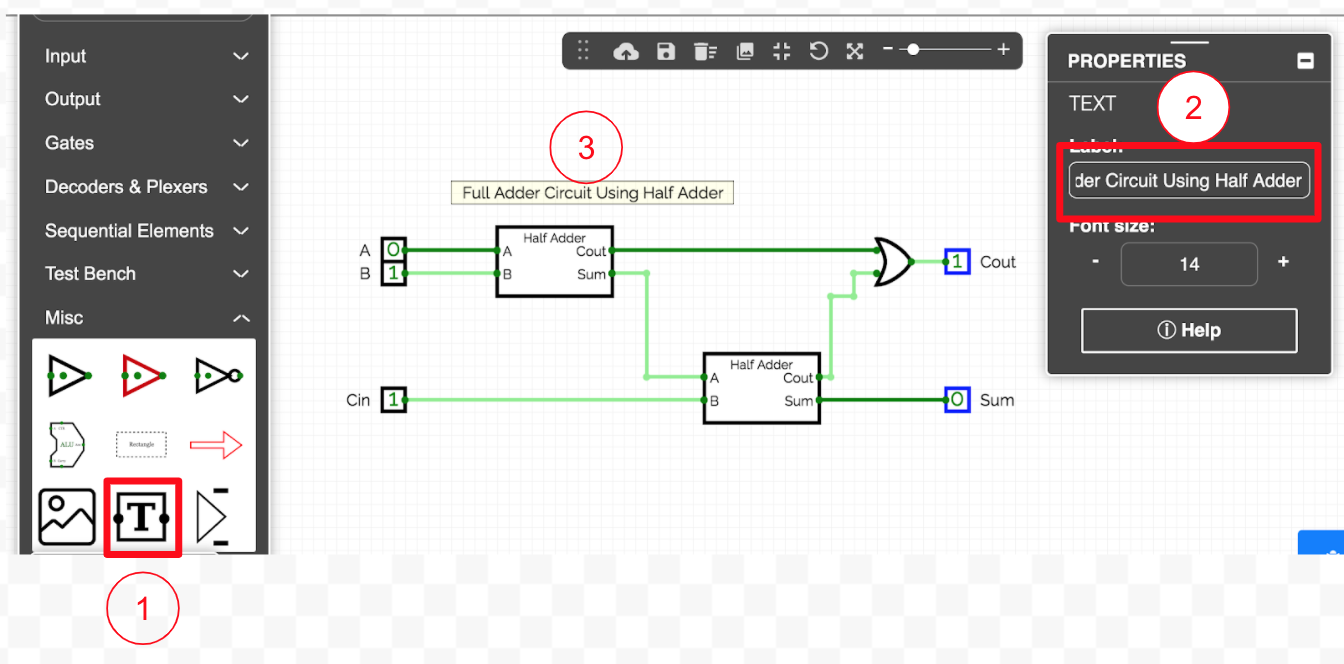Choose the red Arrow annotation element

click(216, 445)
